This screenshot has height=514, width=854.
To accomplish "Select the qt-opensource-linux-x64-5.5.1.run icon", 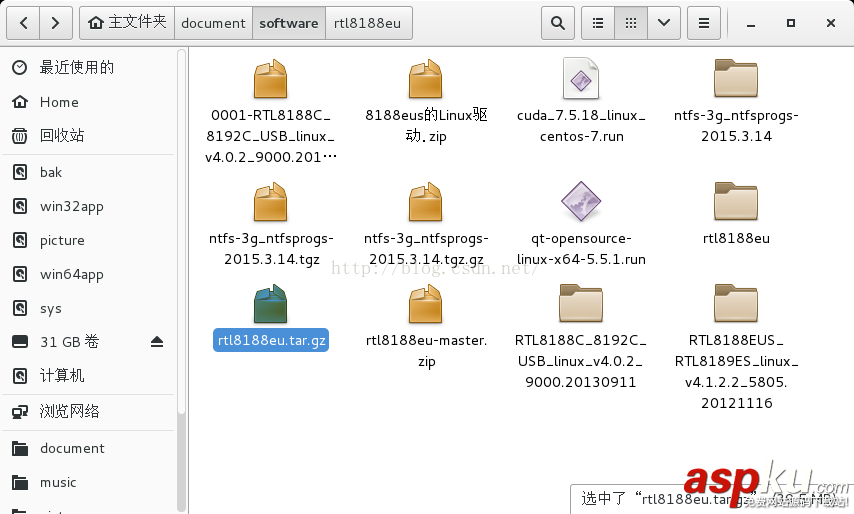I will (581, 201).
